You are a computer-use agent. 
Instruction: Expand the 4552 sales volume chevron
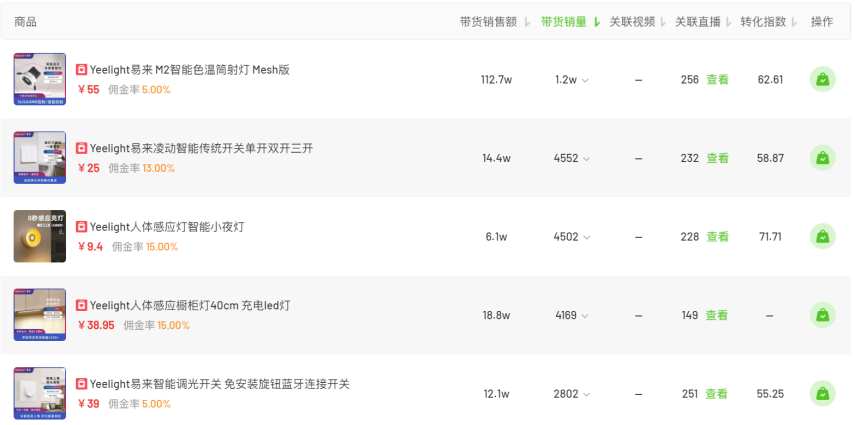click(586, 159)
